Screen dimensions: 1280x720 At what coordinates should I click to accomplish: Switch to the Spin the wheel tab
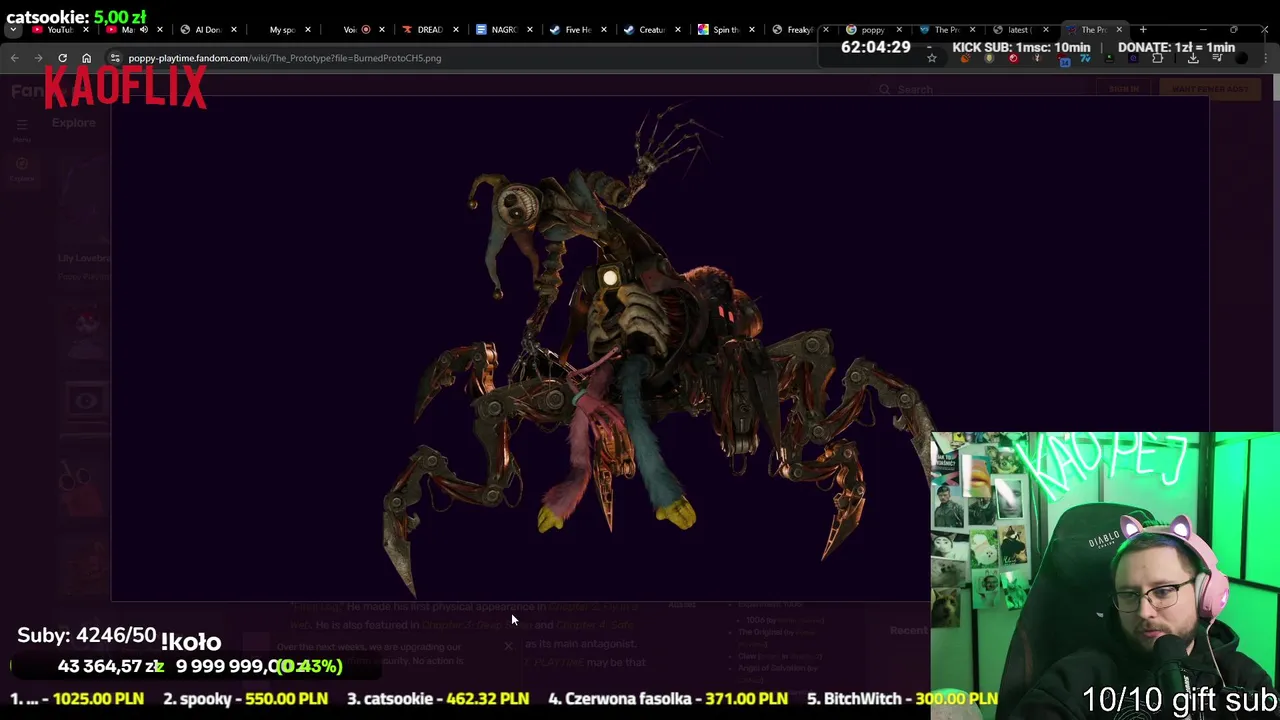(x=725, y=30)
